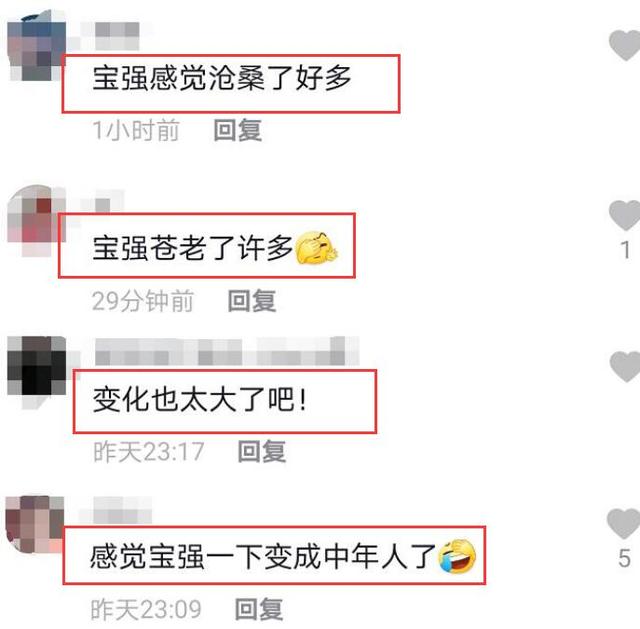
Task: Open the fourth commenter's brown avatar
Action: click(x=35, y=525)
